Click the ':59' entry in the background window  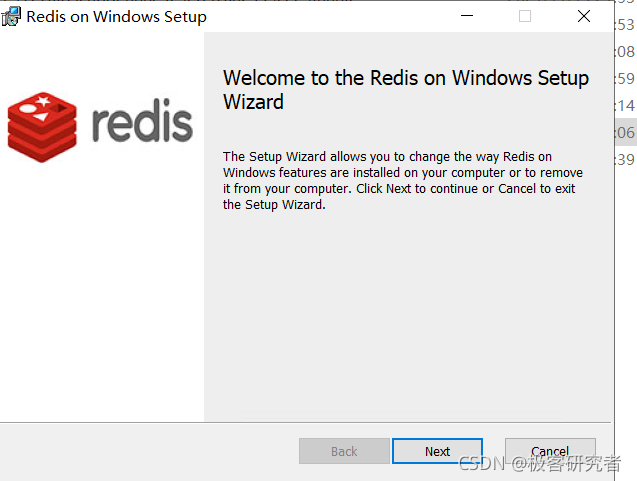click(626, 78)
